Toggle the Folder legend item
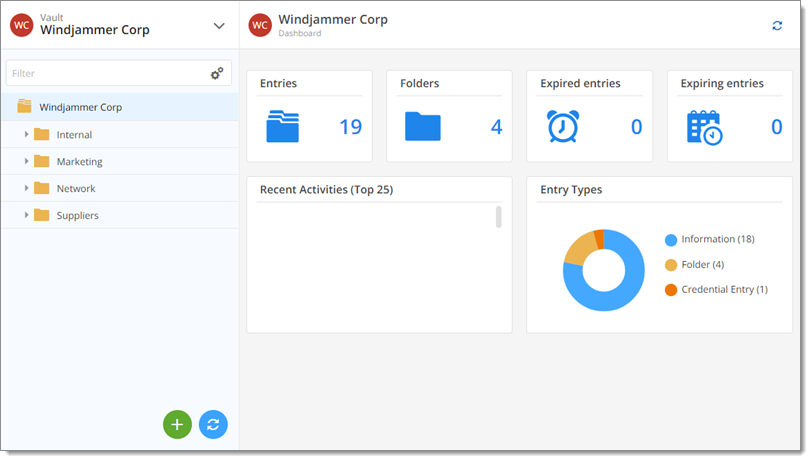 (695, 265)
